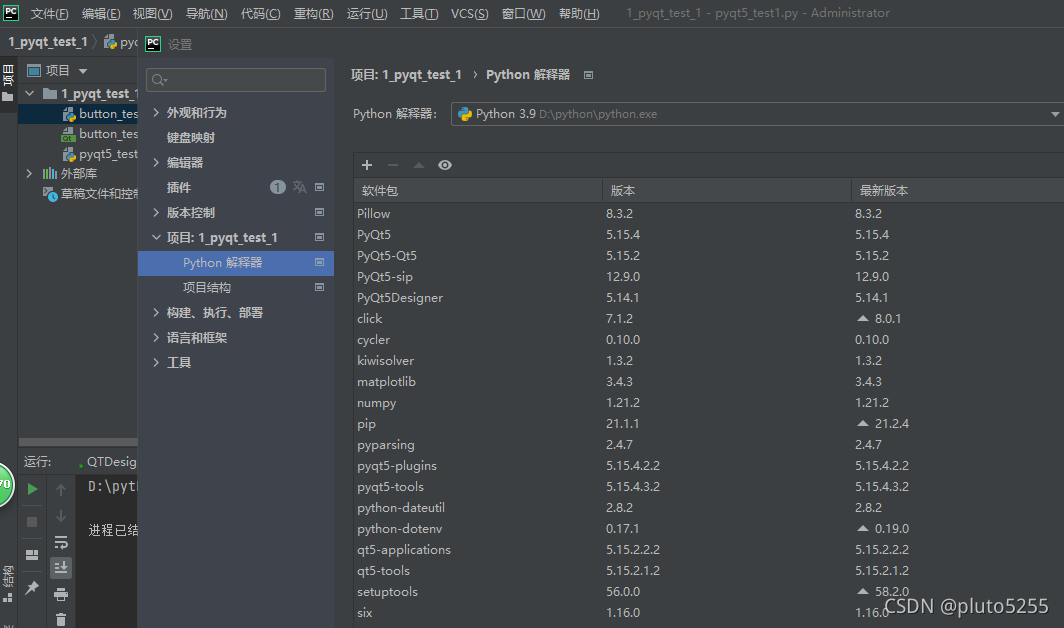This screenshot has width=1064, height=628.
Task: Toggle soft-wrap icon in run panel
Action: (x=60, y=542)
